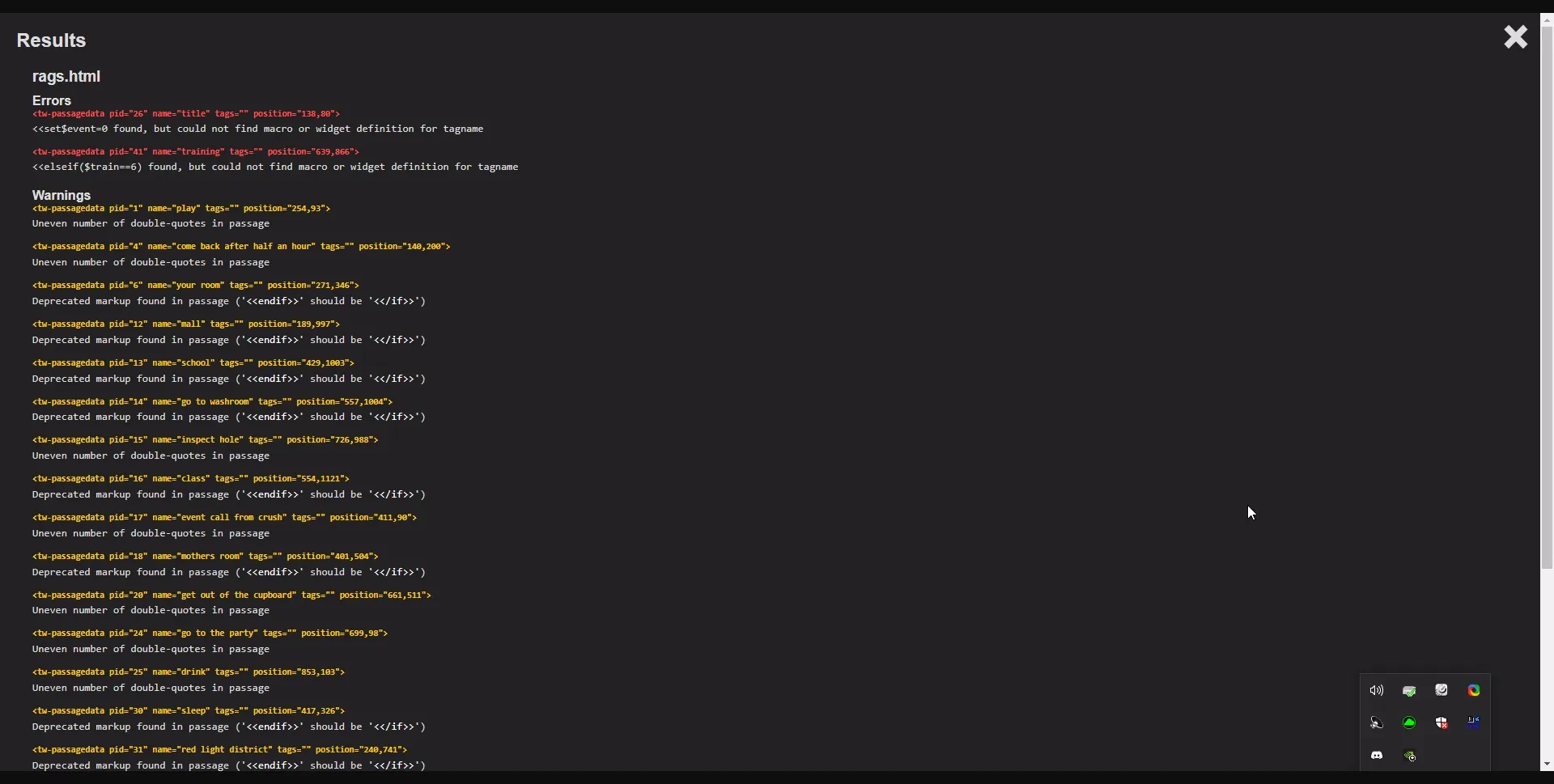Open the colorful swirl tray icon
The width and height of the screenshot is (1554, 784).
tap(1474, 690)
